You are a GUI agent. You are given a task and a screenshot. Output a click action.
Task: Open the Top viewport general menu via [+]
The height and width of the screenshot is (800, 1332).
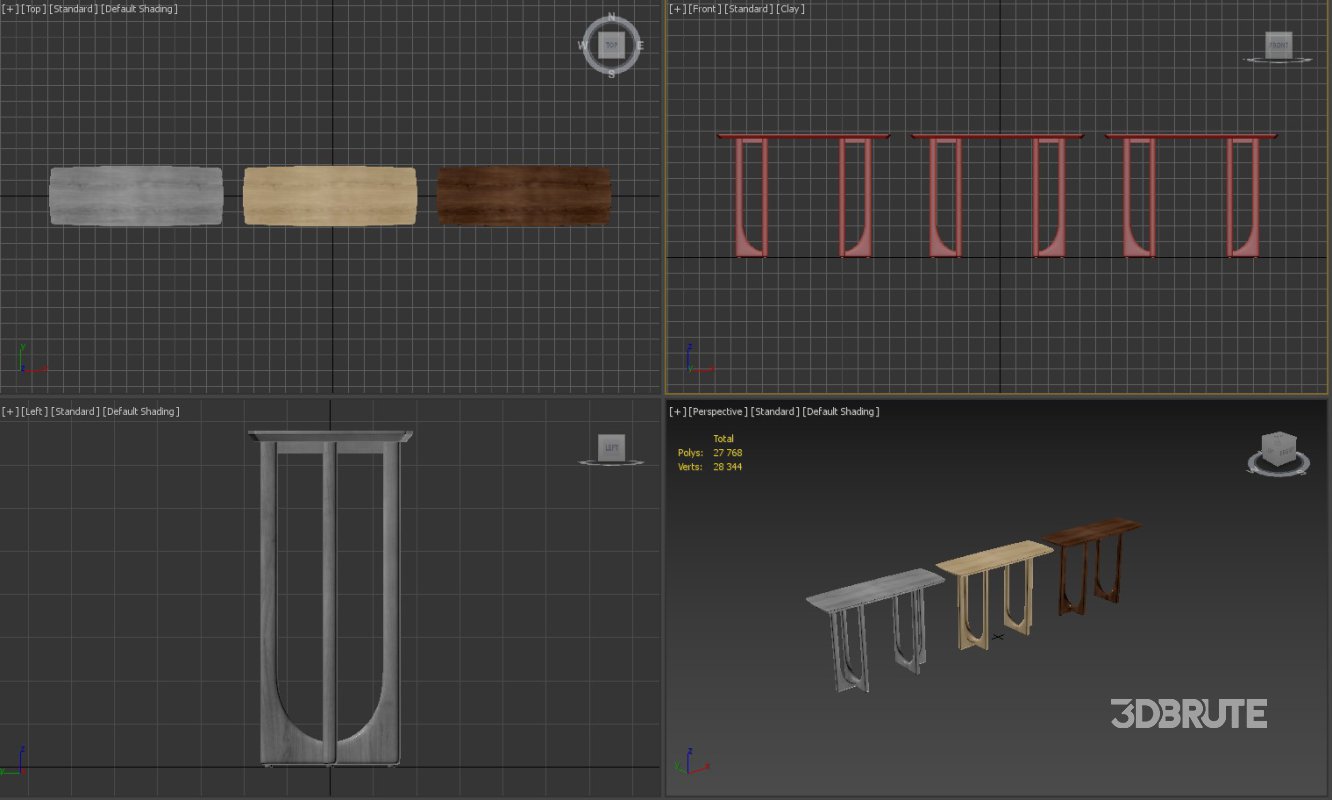tap(9, 8)
